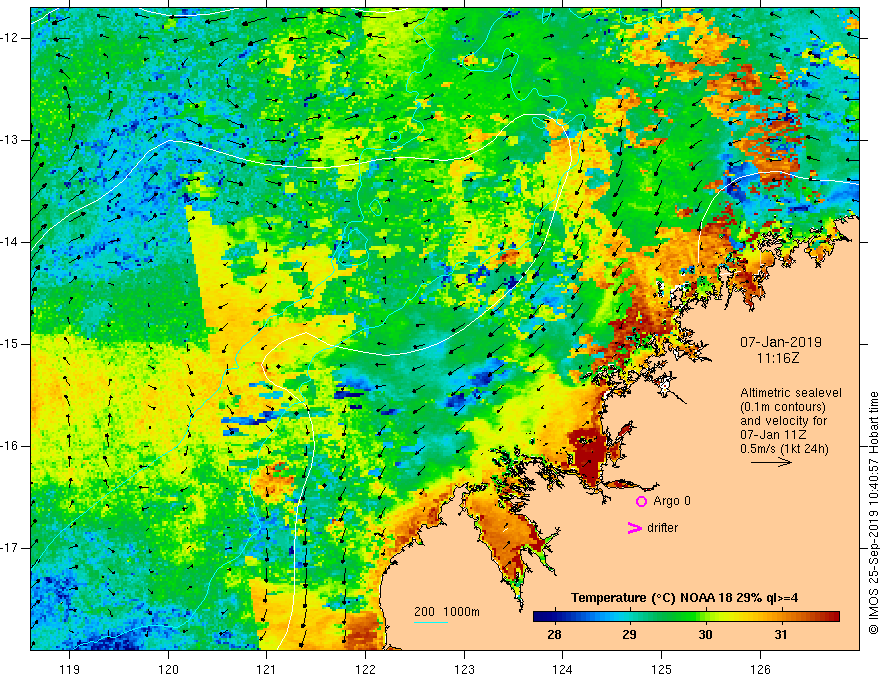Click the colorbar value 29
The image size is (880, 680).
629,635
